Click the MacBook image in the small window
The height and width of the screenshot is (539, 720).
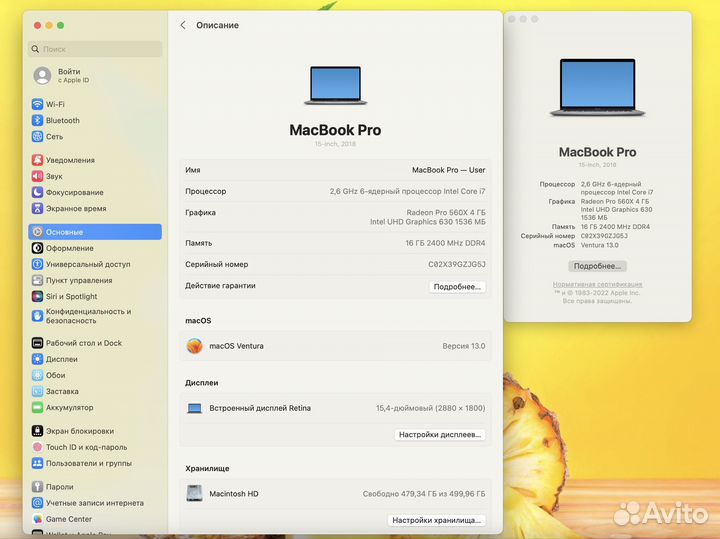pyautogui.click(x=597, y=87)
